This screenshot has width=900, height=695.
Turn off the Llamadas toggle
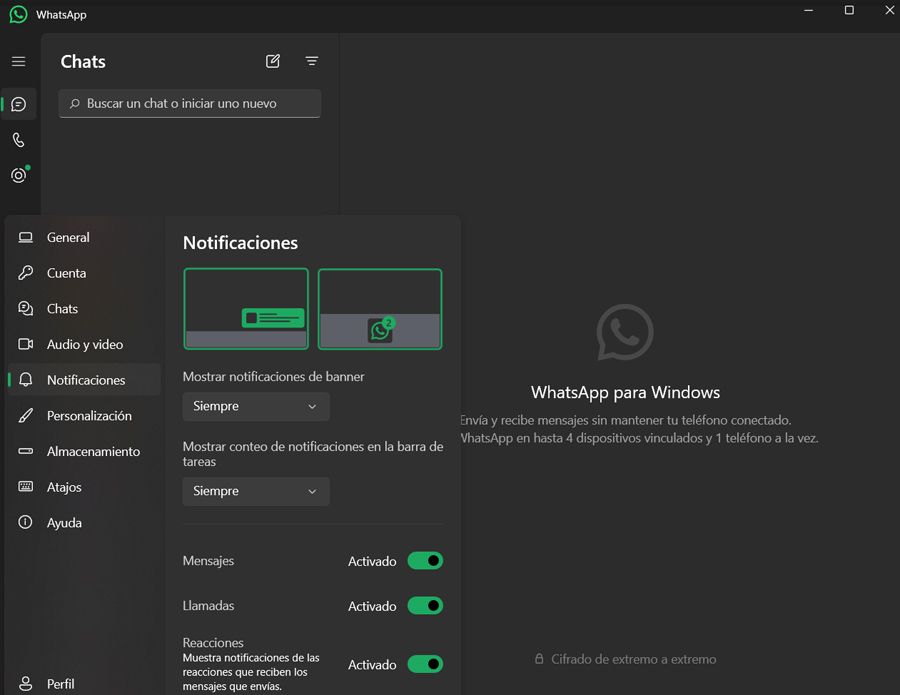pyautogui.click(x=424, y=606)
